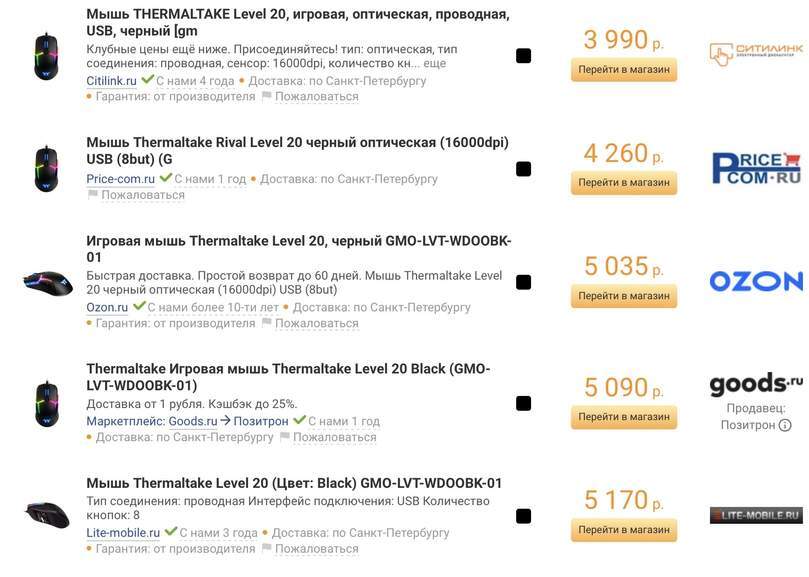Click the black color swatch in Ozon listing
The image size is (809, 577).
pyautogui.click(x=523, y=282)
